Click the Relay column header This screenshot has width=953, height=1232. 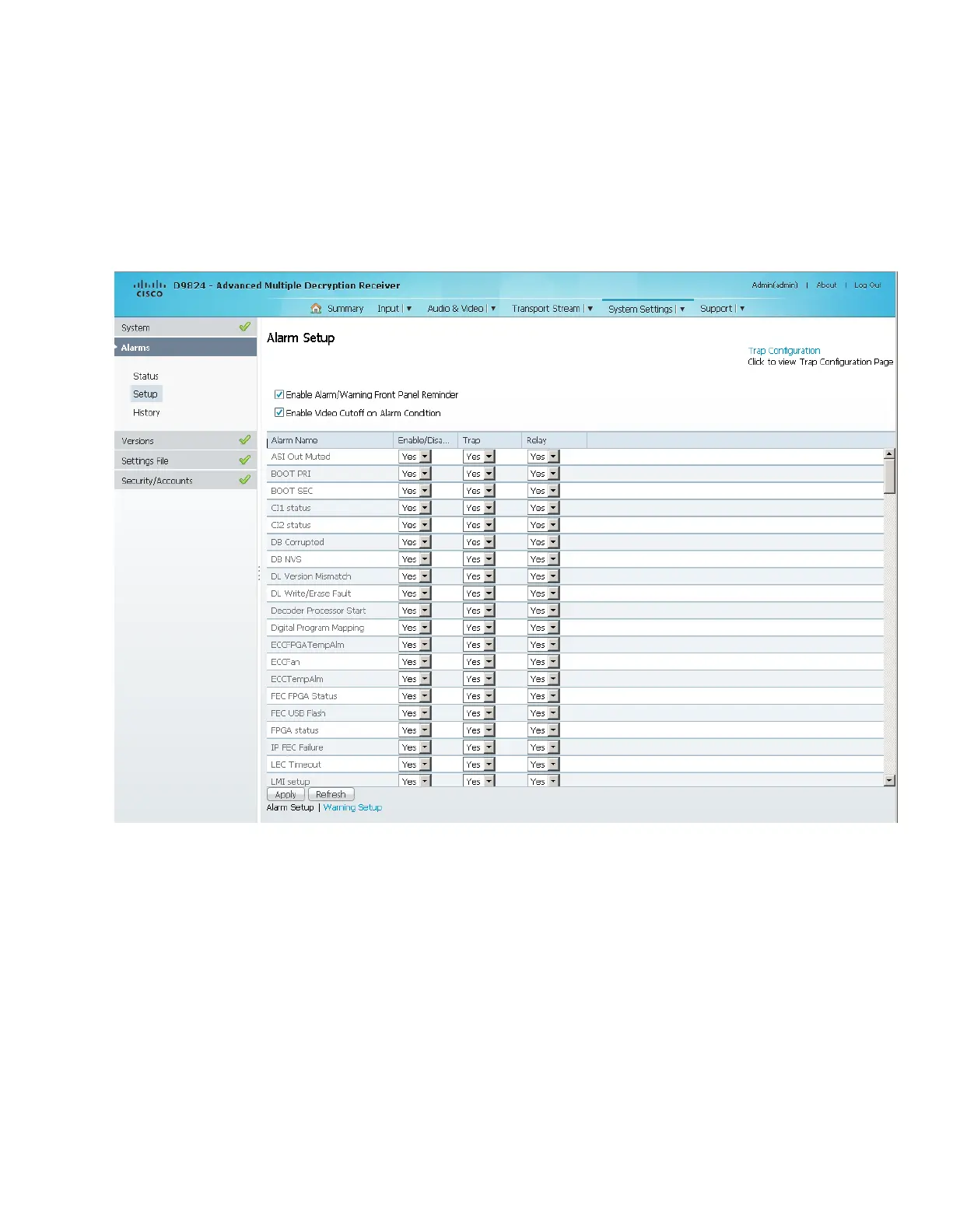click(x=554, y=440)
